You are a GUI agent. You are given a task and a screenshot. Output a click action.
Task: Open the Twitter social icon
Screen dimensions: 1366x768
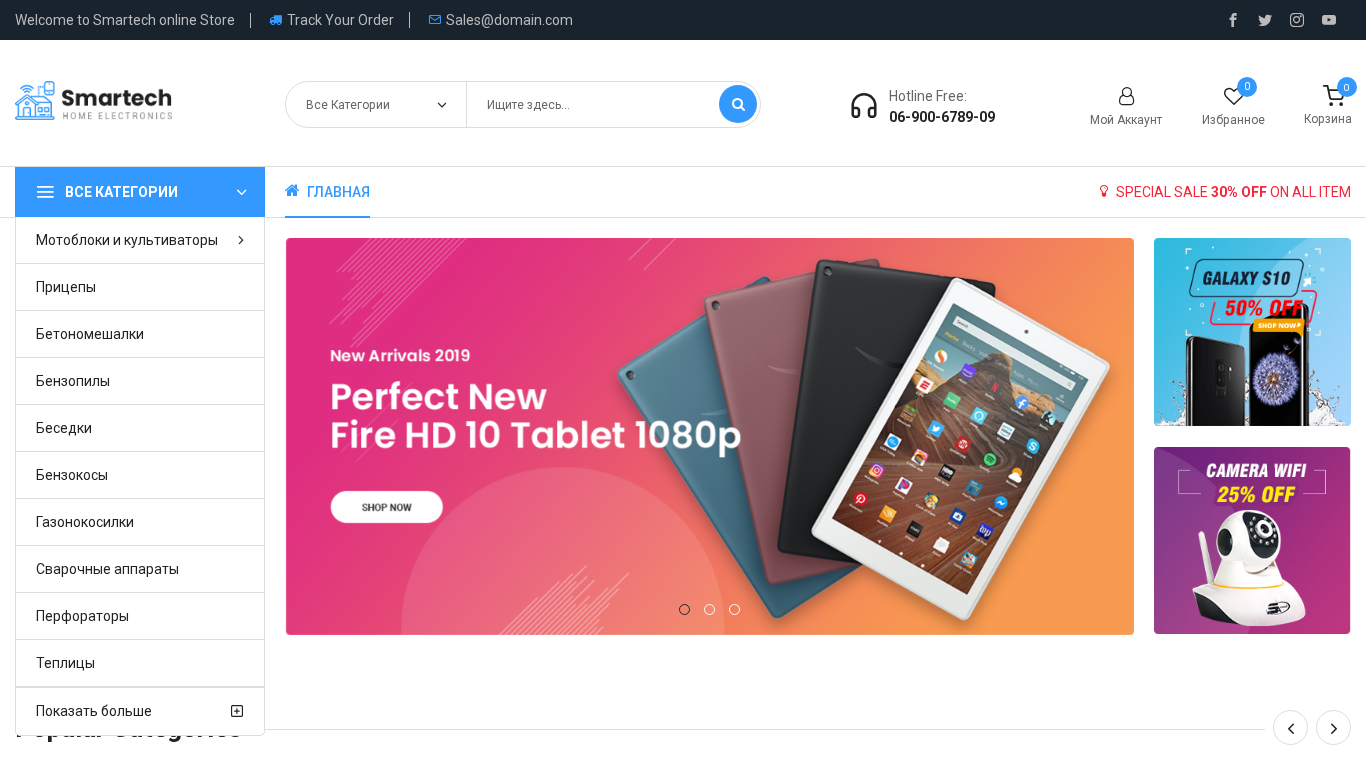tap(1265, 20)
